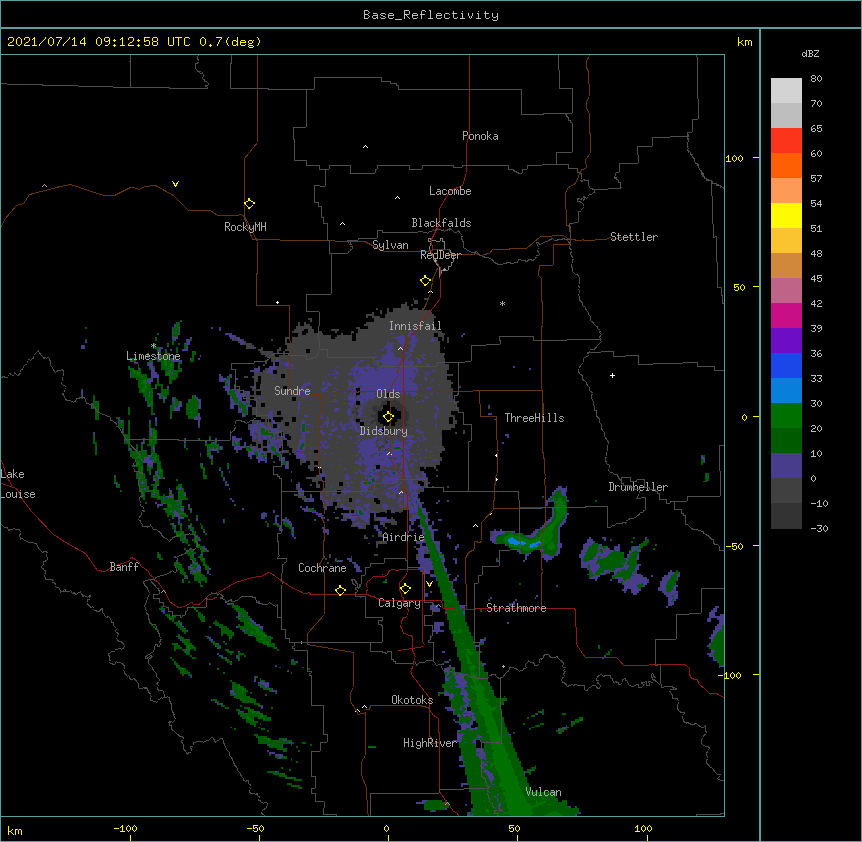
Task: Click the white asterisk marker east of Innisfail
Action: pos(502,303)
